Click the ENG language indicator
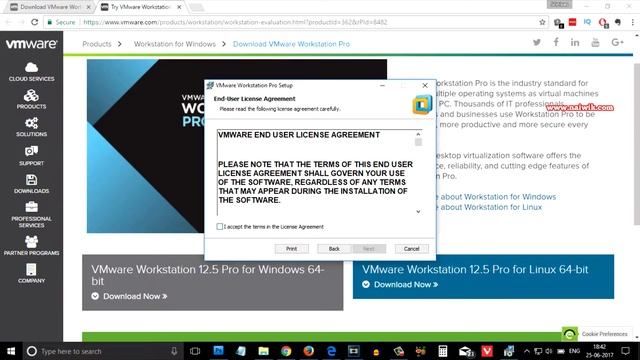Screen dimensions: 640x360 click(574, 351)
